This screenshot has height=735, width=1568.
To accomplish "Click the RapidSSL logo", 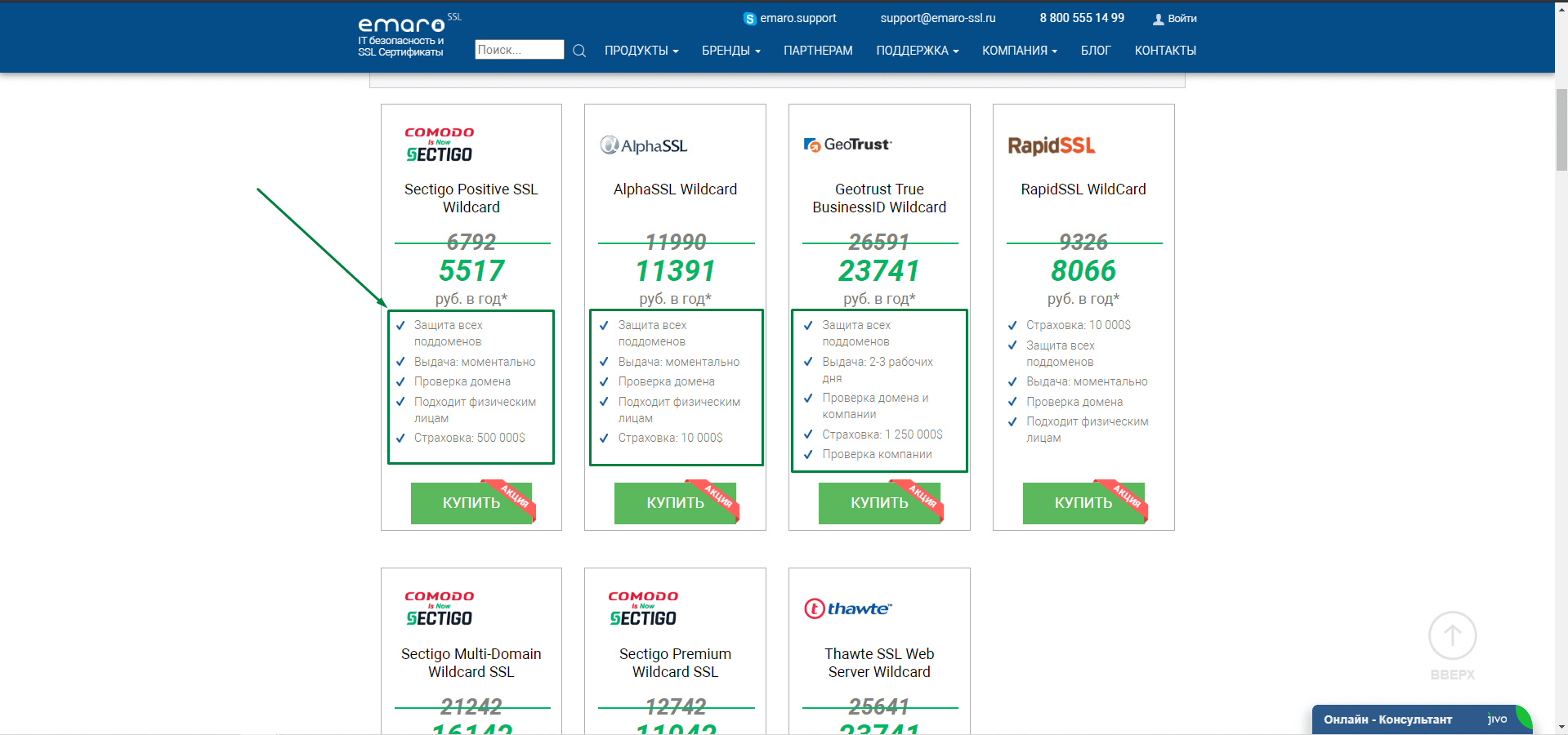I will (x=1052, y=145).
